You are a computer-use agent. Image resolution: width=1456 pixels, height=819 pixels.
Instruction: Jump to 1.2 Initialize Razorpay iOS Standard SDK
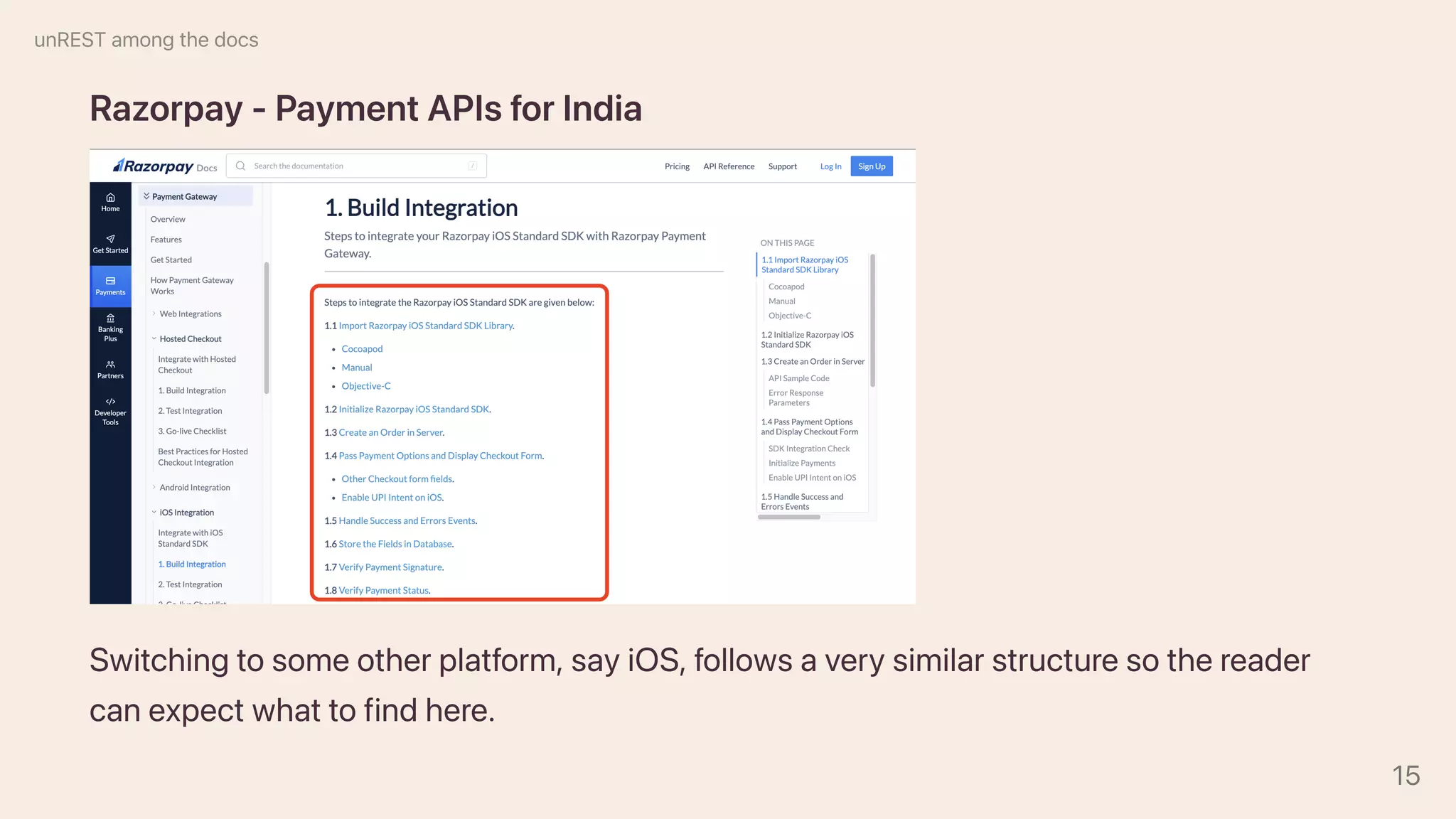pyautogui.click(x=807, y=339)
